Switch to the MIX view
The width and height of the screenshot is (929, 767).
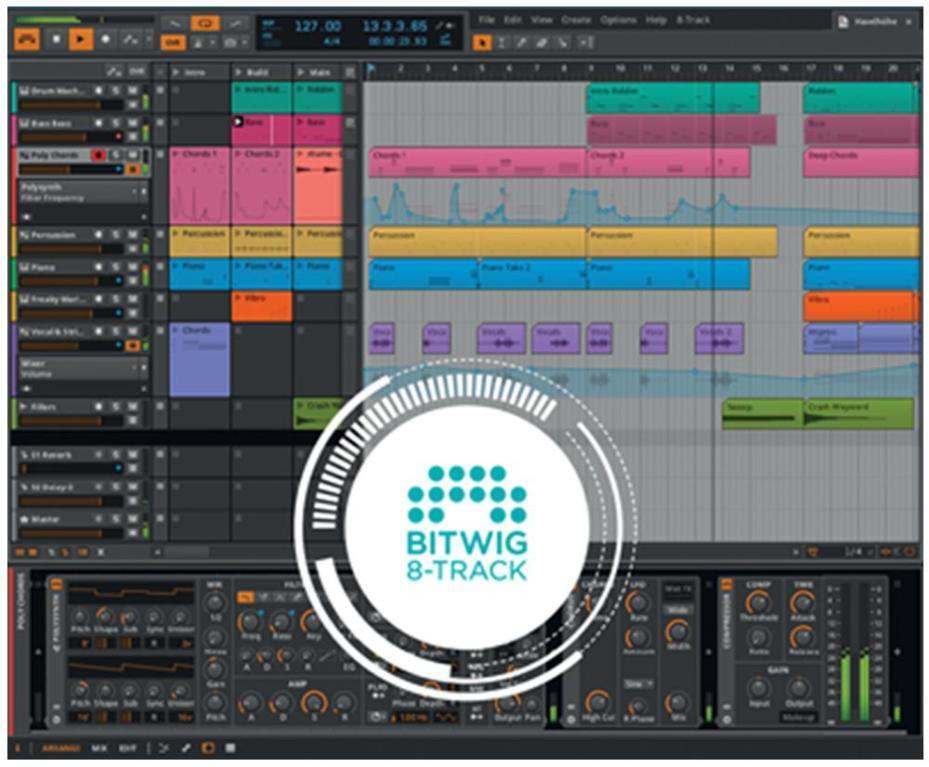tap(99, 748)
